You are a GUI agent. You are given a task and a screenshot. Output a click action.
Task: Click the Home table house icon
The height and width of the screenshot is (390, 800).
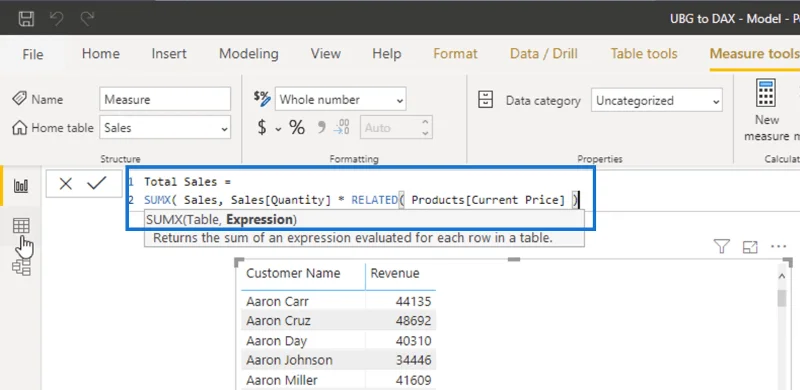click(x=19, y=128)
